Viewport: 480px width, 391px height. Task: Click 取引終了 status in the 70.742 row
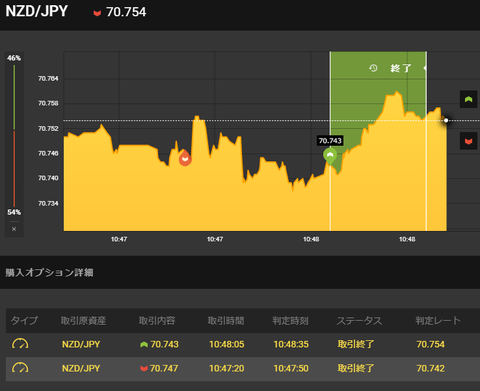point(356,368)
